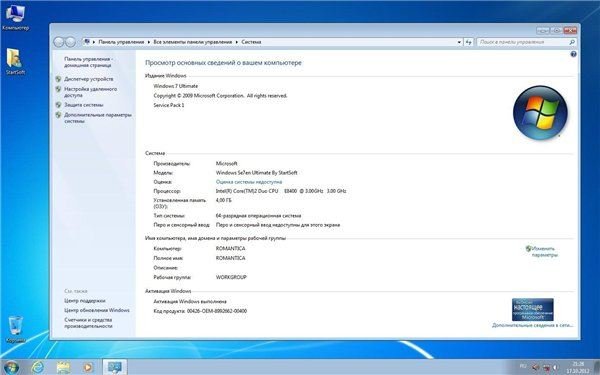Screen dimensions: 600x375
Task: Click the WORKGROUP workgroup value
Action: point(231,277)
